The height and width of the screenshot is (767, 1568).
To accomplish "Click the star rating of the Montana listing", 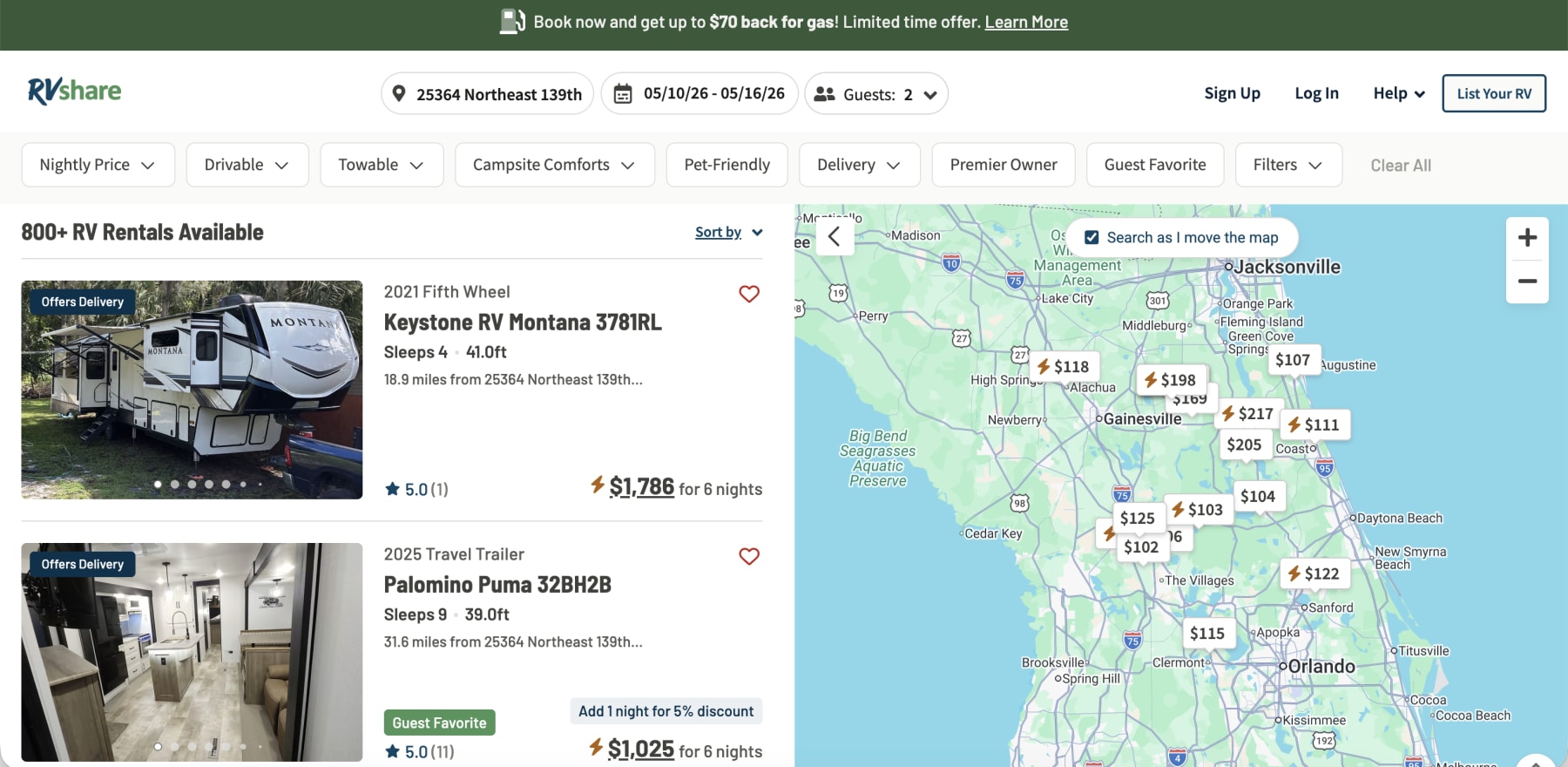I will pyautogui.click(x=416, y=489).
